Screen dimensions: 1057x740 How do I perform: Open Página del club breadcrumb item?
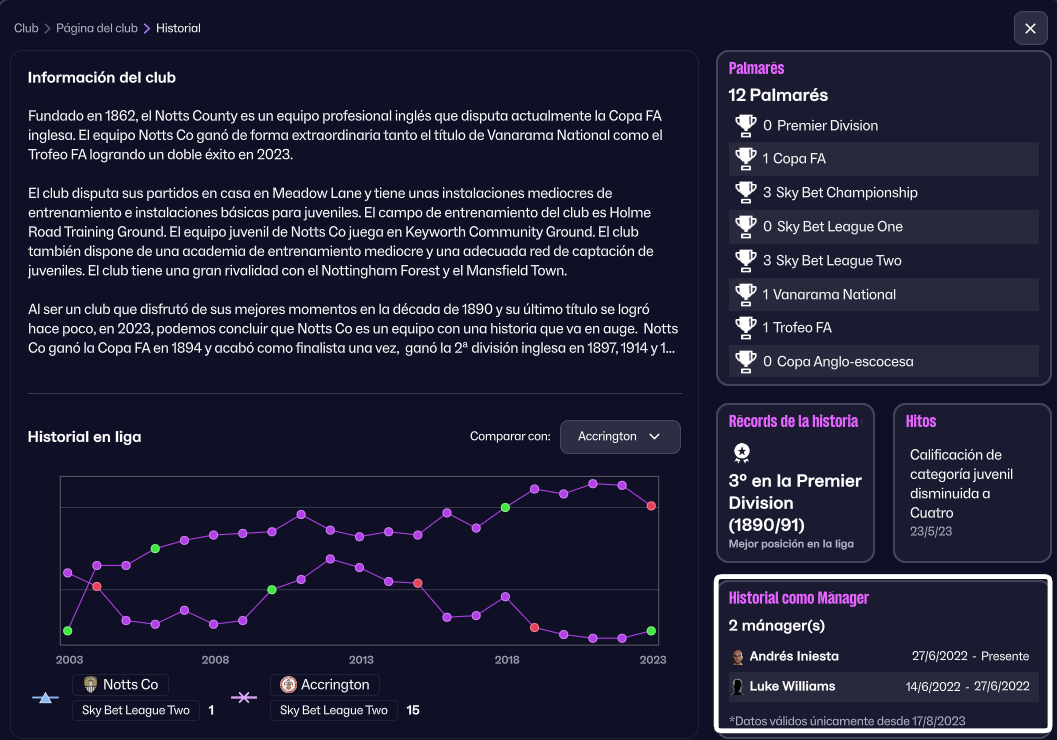97,28
